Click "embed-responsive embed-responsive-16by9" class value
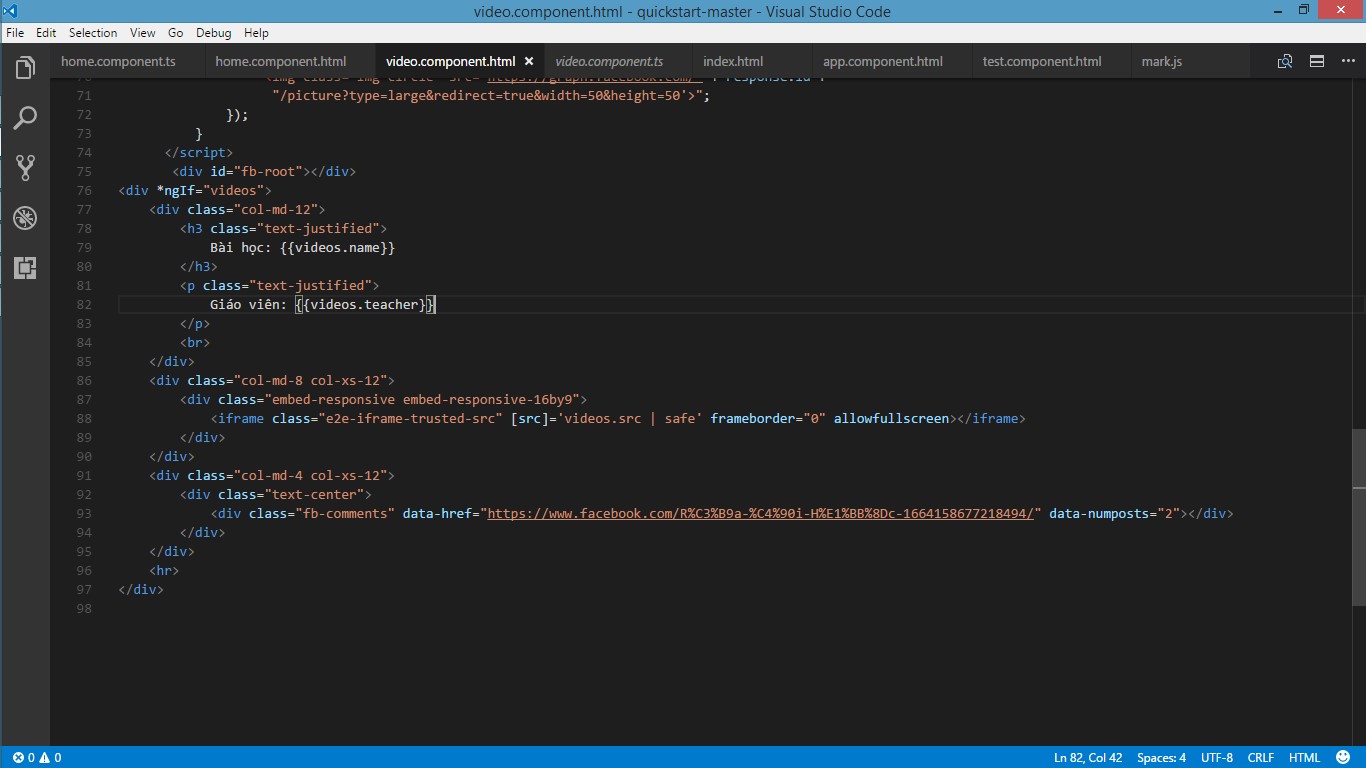The width and height of the screenshot is (1366, 768). coord(426,399)
